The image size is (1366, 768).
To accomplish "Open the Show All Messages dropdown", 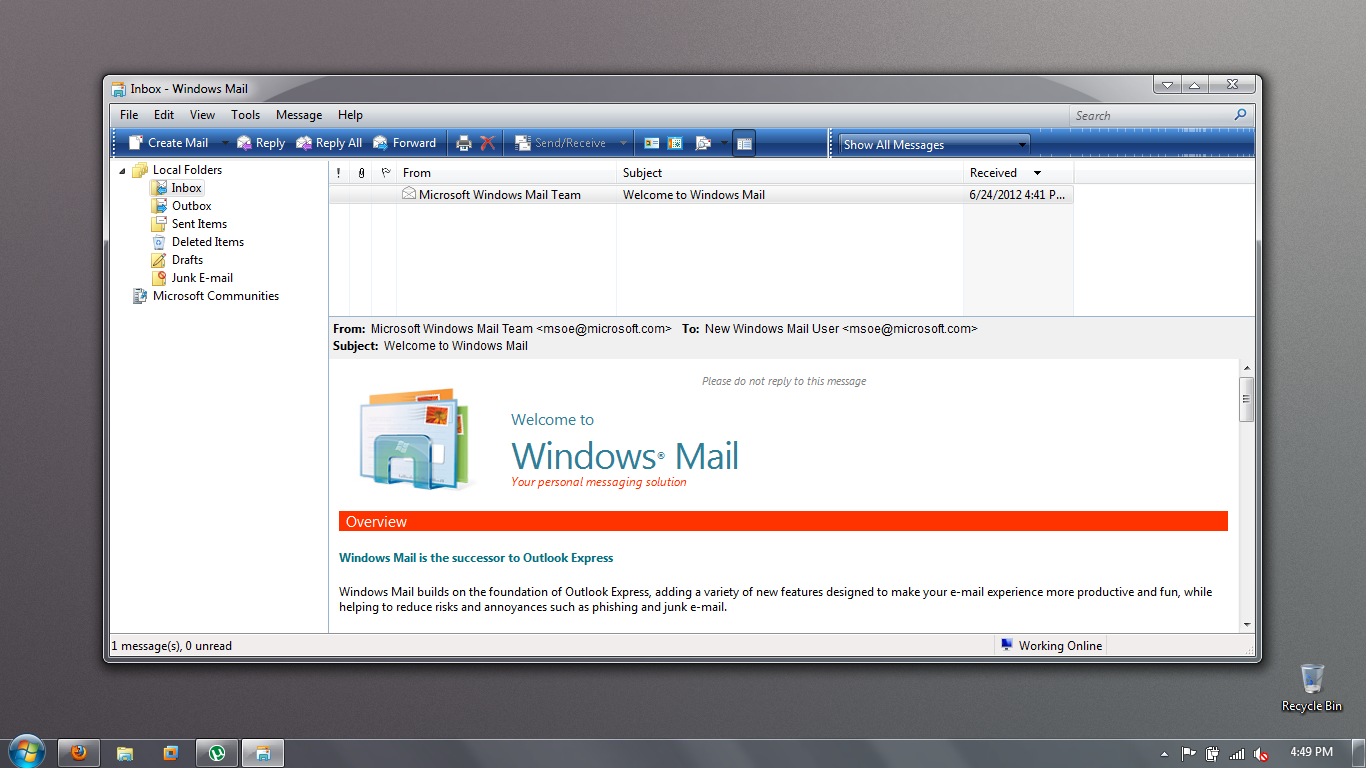I will click(x=1023, y=143).
